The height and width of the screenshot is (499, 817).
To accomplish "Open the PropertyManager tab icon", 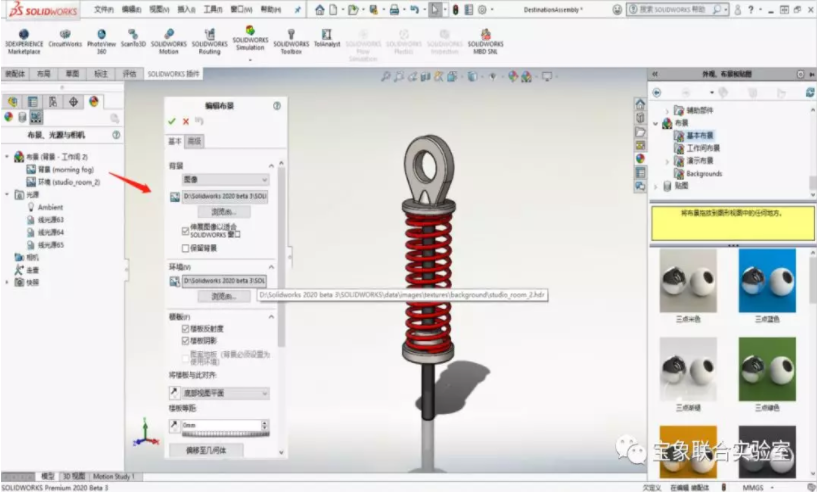I will pyautogui.click(x=32, y=101).
